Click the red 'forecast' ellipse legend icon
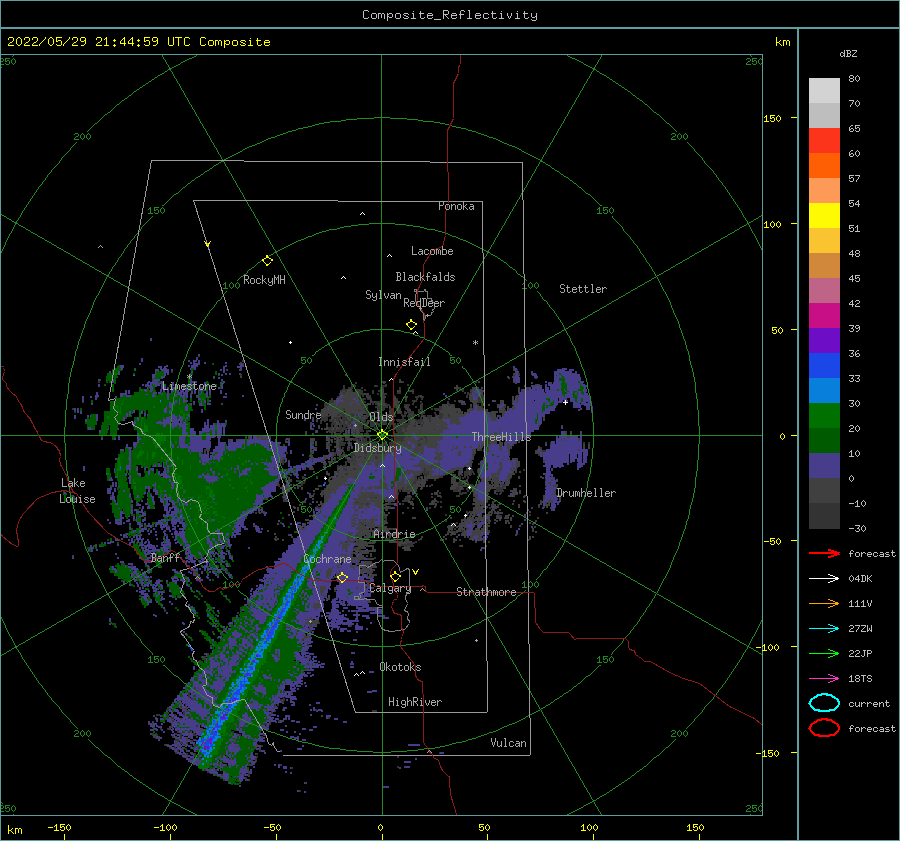 (x=824, y=728)
